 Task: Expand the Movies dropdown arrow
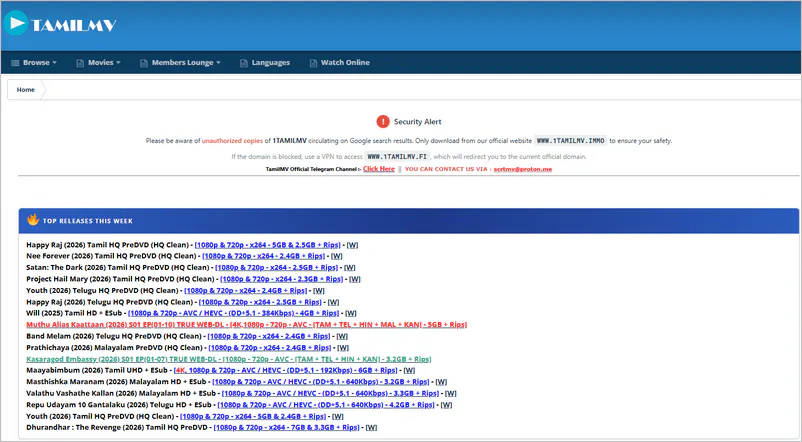point(120,63)
